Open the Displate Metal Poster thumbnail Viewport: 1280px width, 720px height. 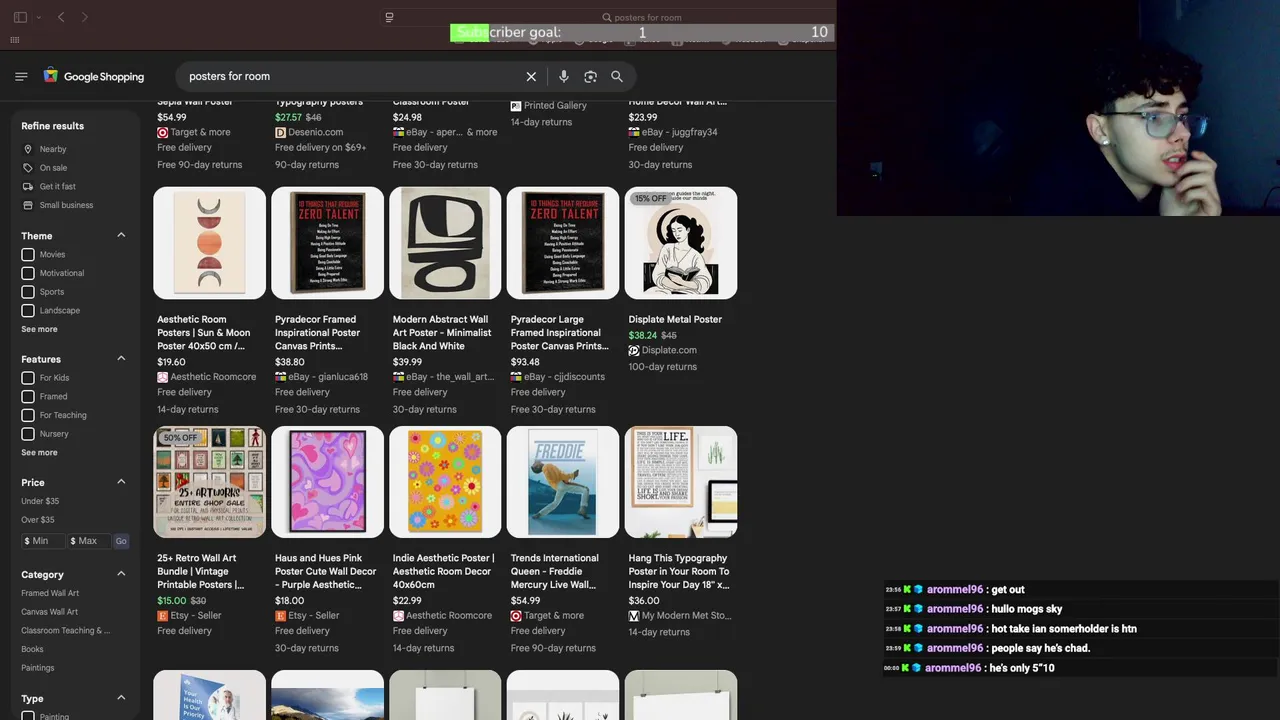coord(681,243)
